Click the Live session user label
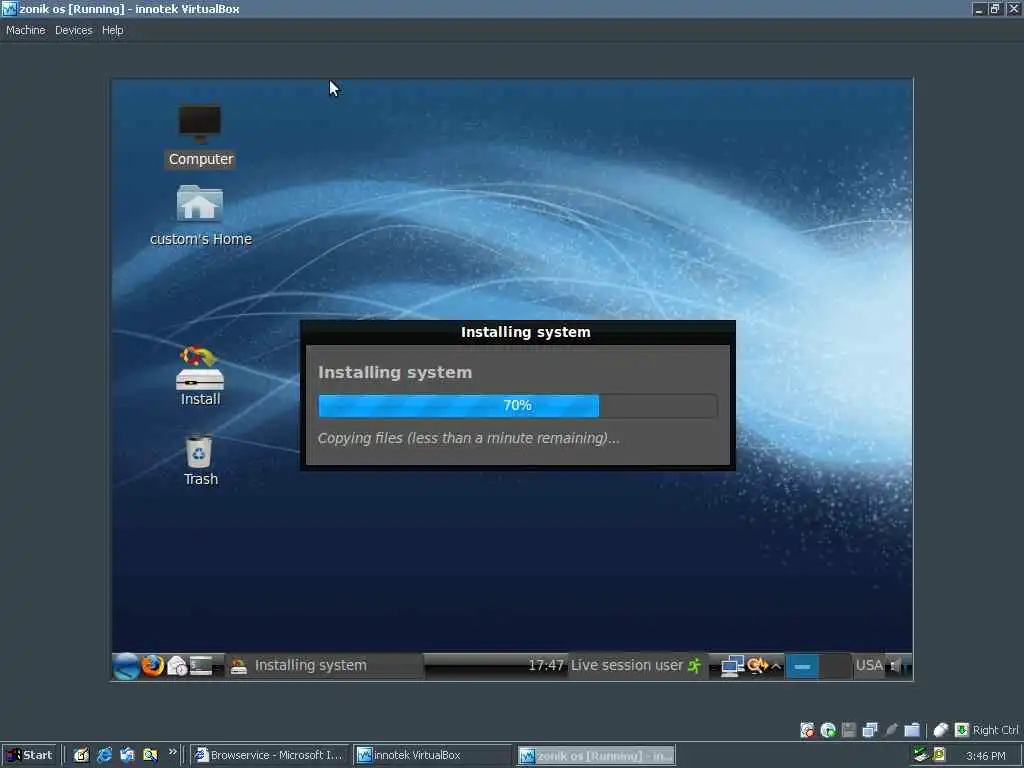This screenshot has height=768, width=1024. pyautogui.click(x=627, y=665)
